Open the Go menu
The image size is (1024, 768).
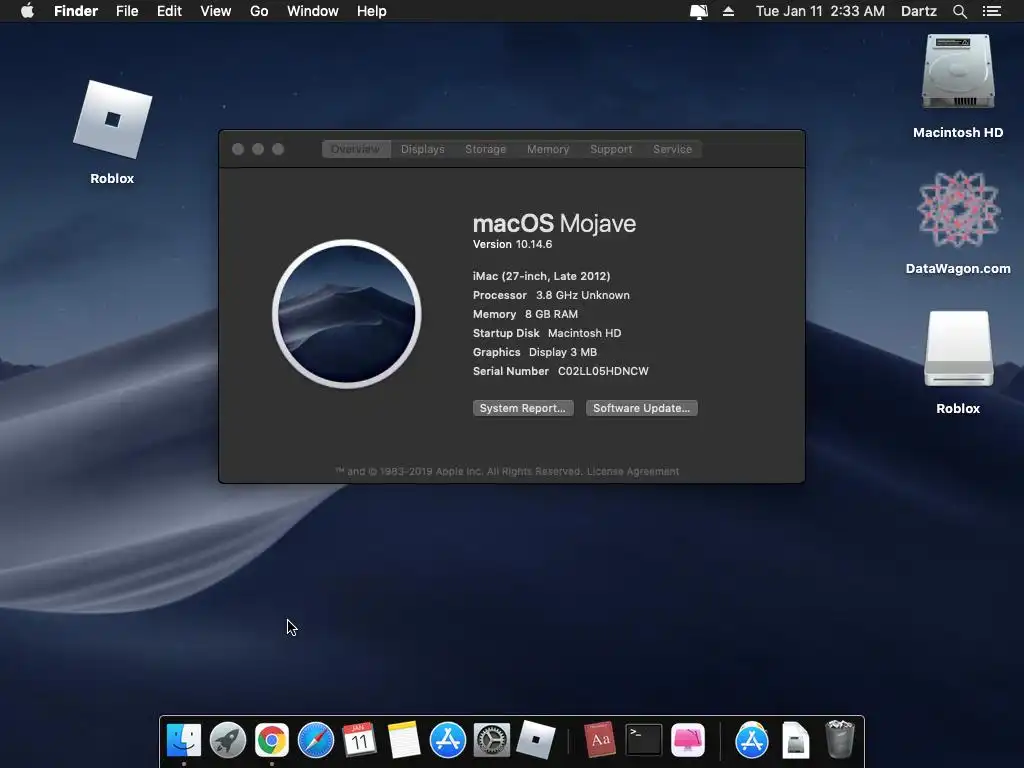pyautogui.click(x=259, y=11)
